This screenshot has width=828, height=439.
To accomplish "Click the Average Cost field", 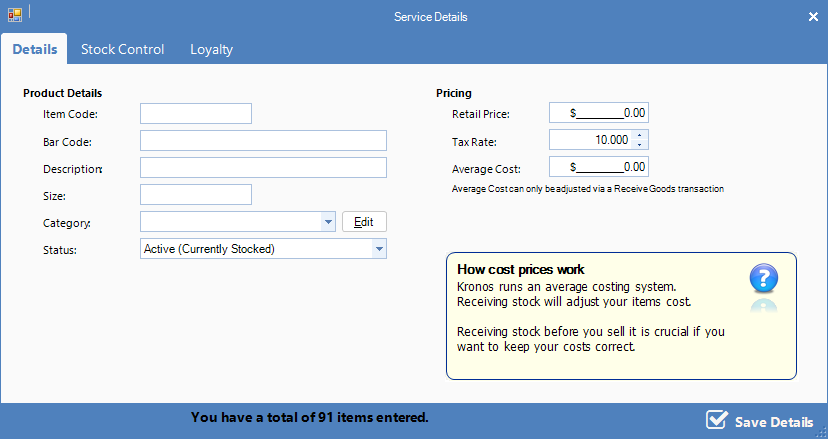I will click(599, 167).
